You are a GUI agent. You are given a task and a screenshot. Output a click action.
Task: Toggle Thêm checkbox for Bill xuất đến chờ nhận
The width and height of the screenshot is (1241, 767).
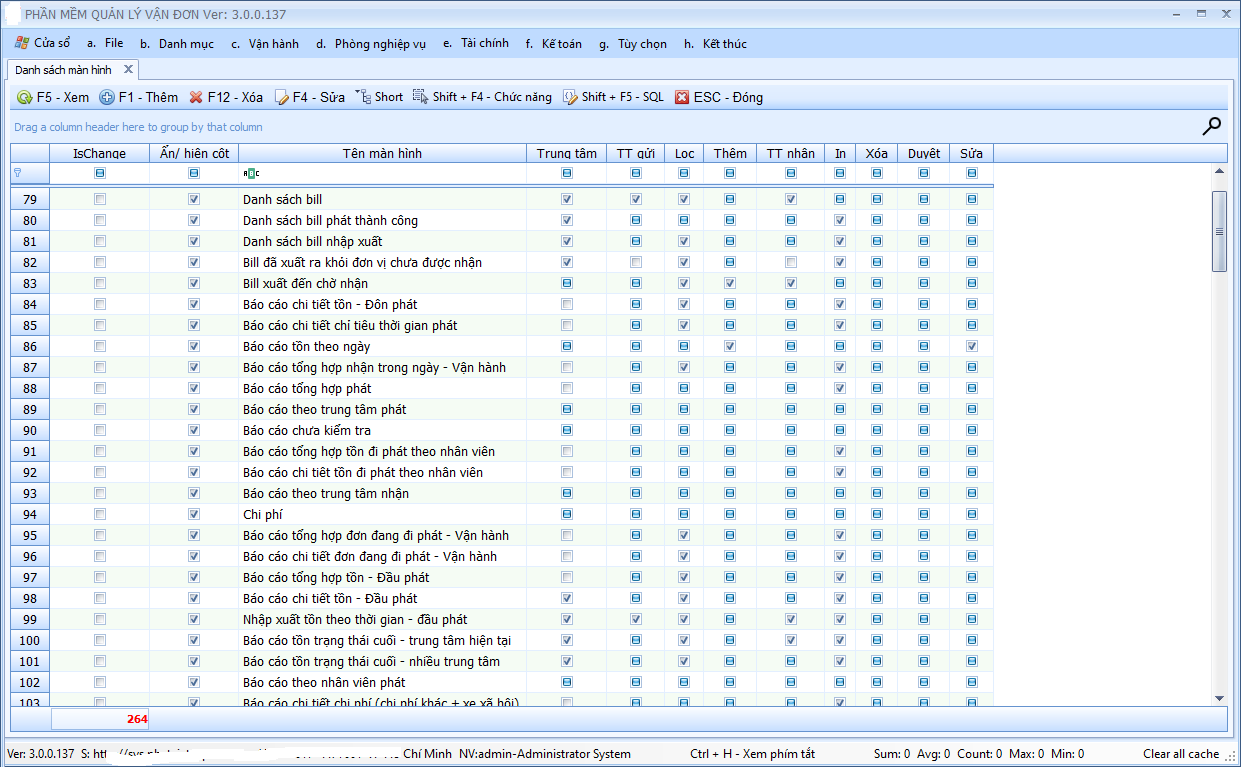(730, 283)
